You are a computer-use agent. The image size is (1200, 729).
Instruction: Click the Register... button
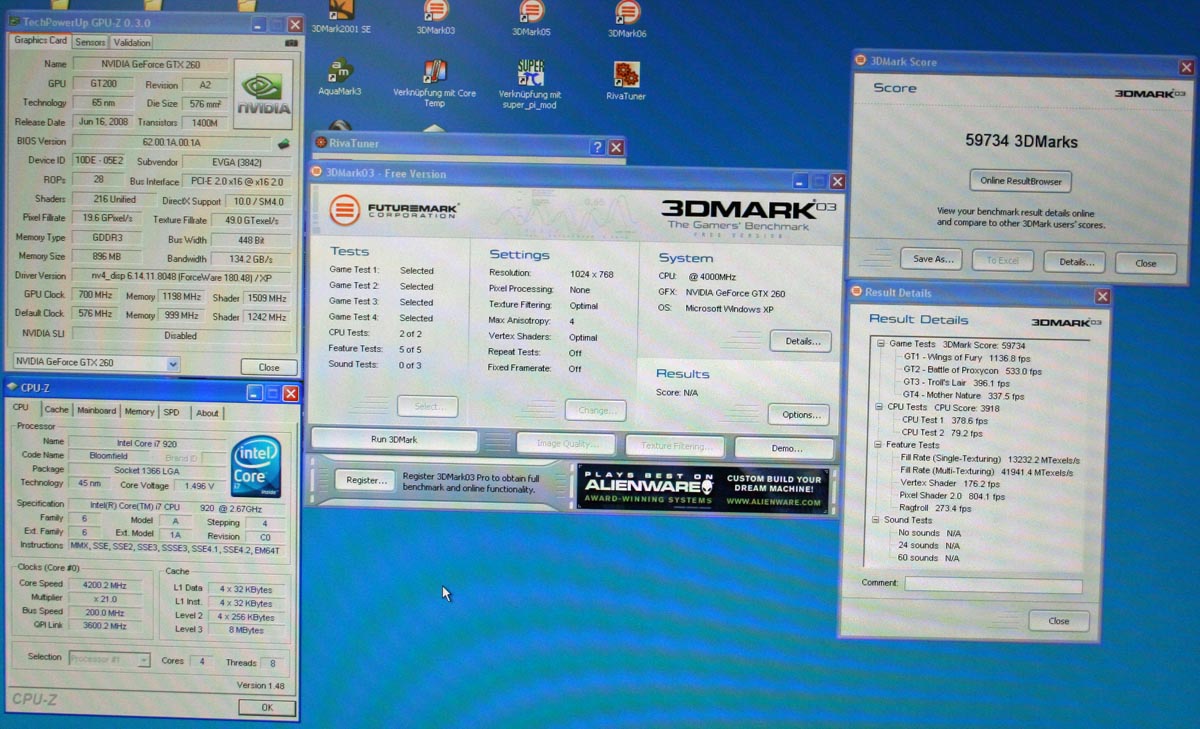point(365,480)
